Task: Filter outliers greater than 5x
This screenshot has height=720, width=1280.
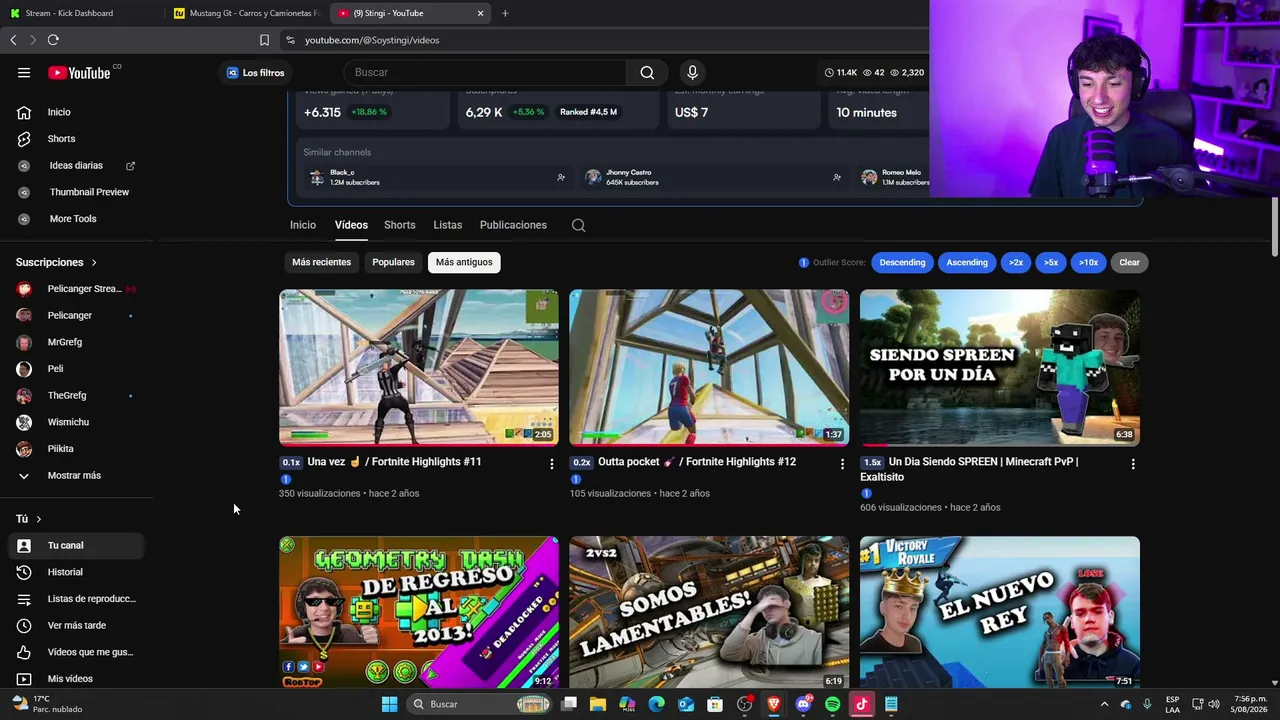Action: coord(1051,262)
